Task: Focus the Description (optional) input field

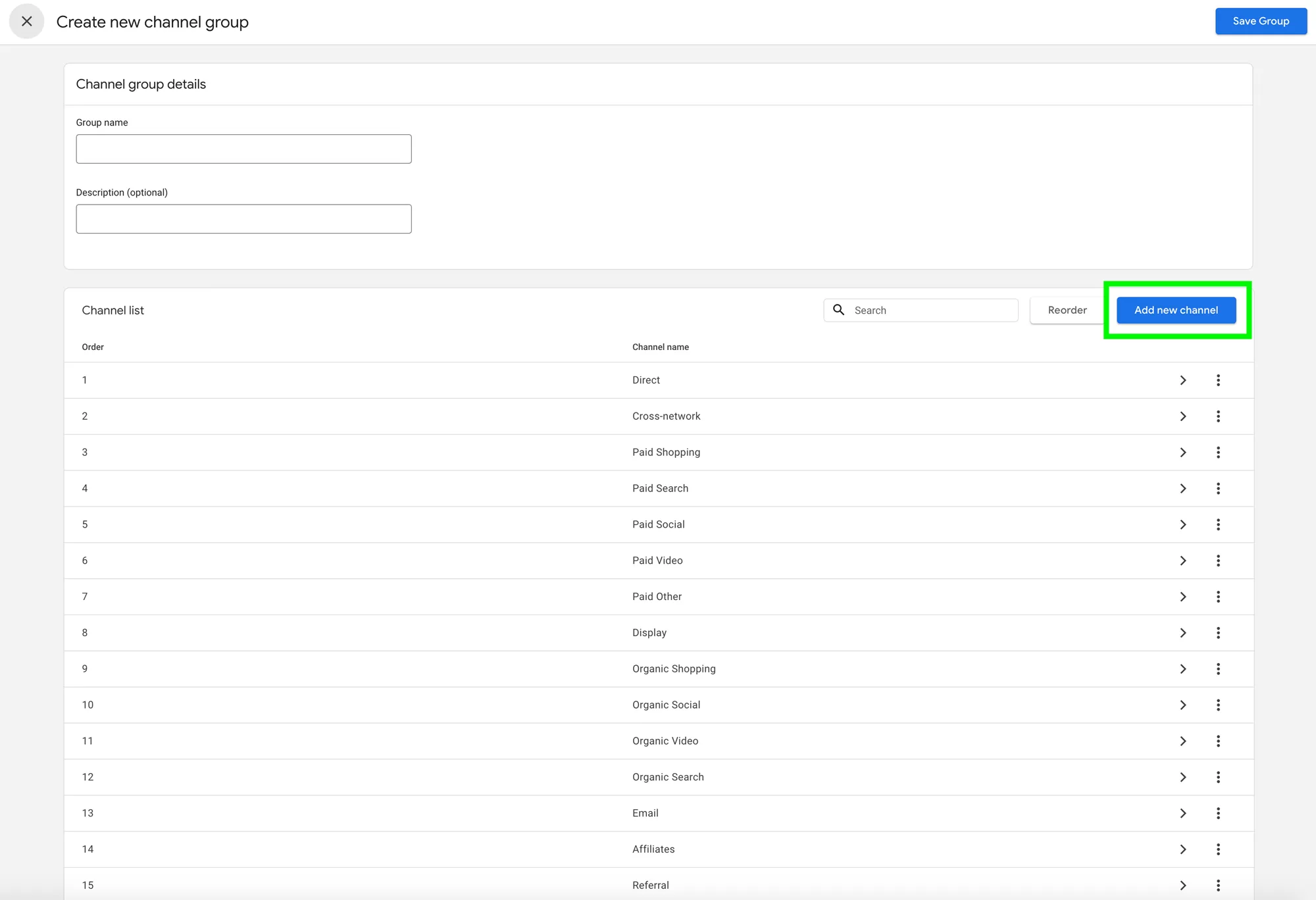Action: pos(243,218)
